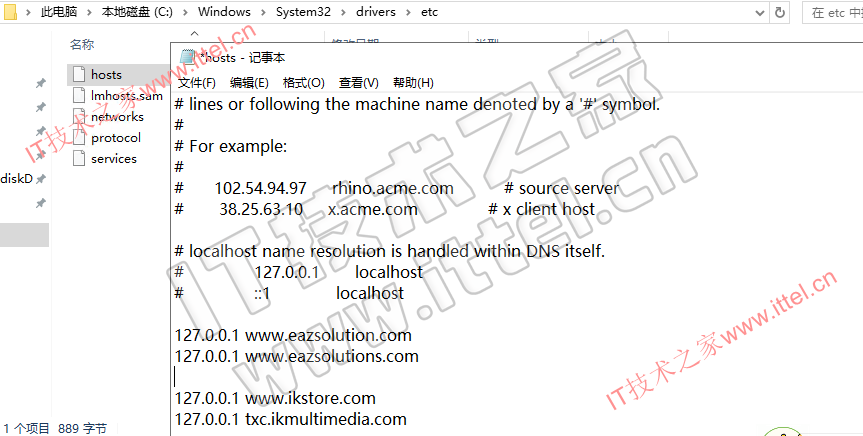The height and width of the screenshot is (436, 863).
Task: Select the protocol file
Action: click(x=116, y=138)
